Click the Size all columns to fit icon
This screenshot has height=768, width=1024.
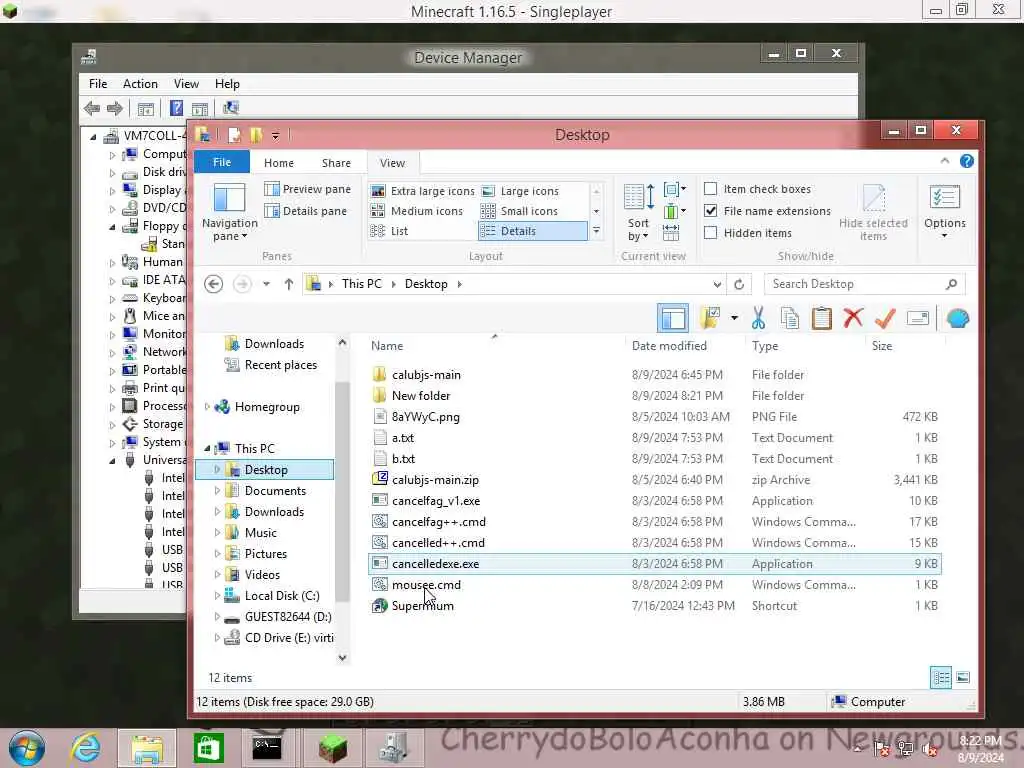click(x=671, y=232)
